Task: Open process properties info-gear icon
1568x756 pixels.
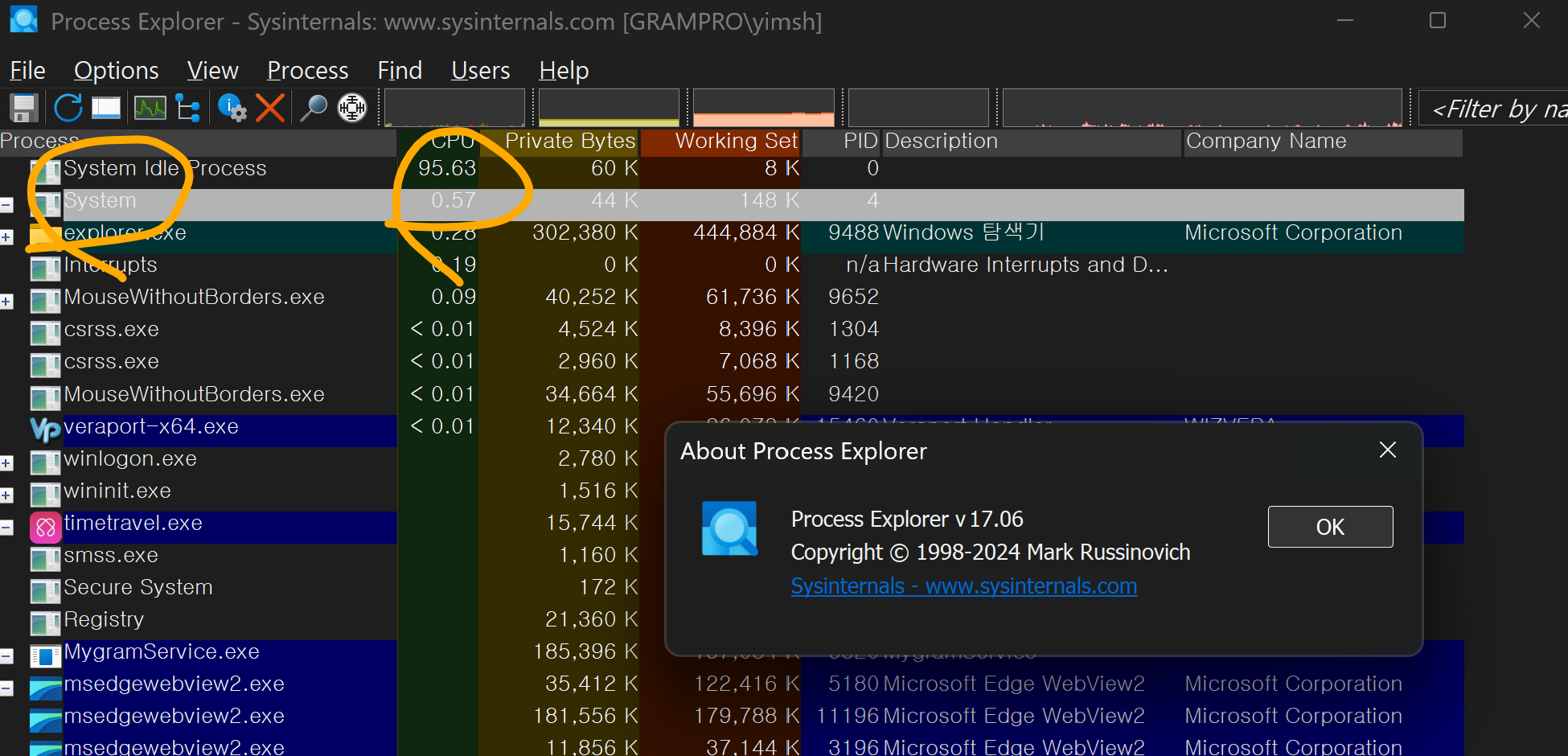Action: (232, 108)
